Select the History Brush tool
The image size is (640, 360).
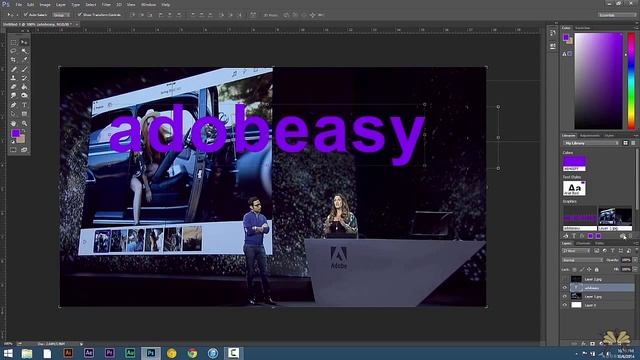point(24,78)
